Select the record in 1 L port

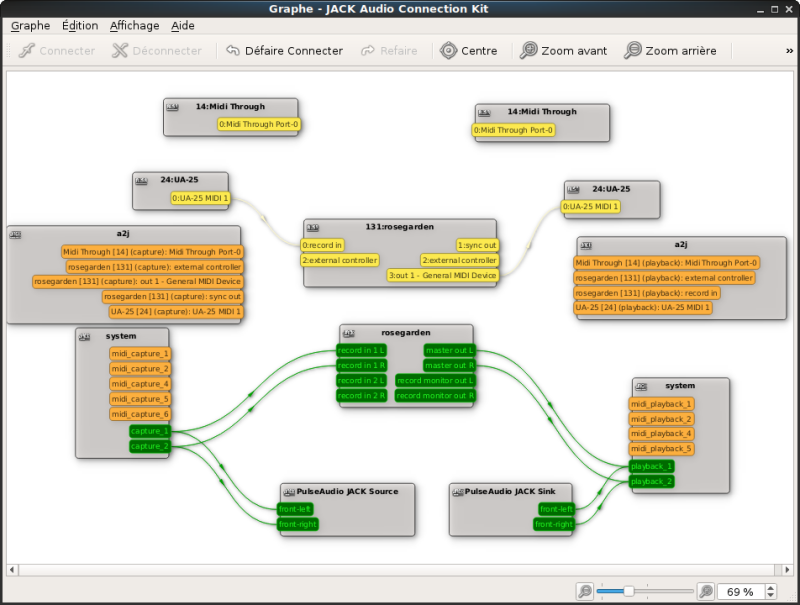coord(361,350)
